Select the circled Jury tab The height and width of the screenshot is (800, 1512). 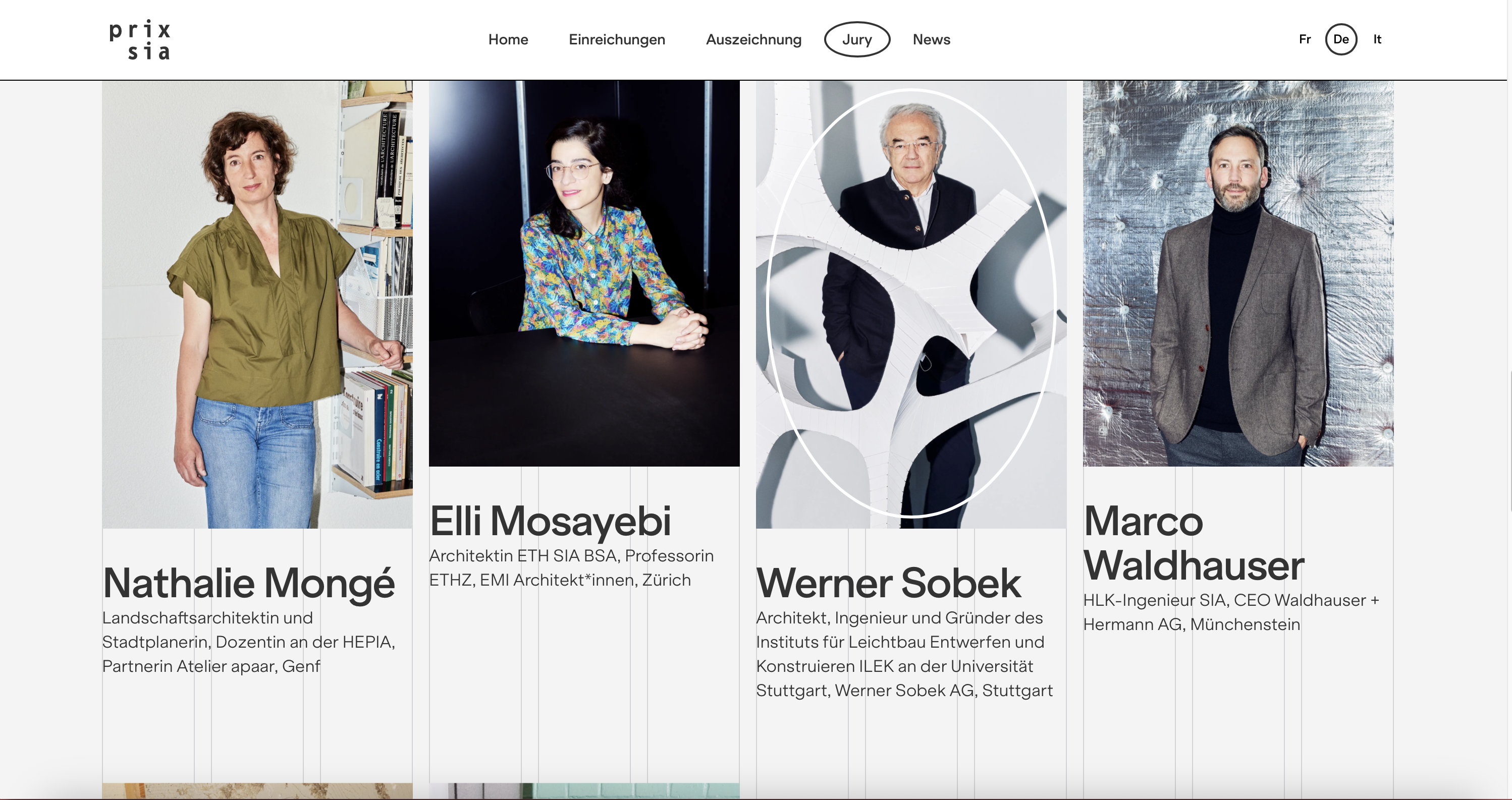[856, 39]
